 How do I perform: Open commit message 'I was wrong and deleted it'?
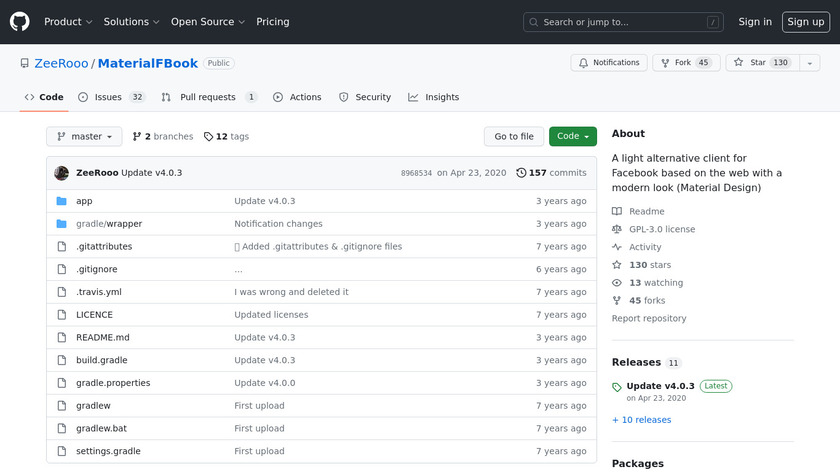pyautogui.click(x=291, y=292)
